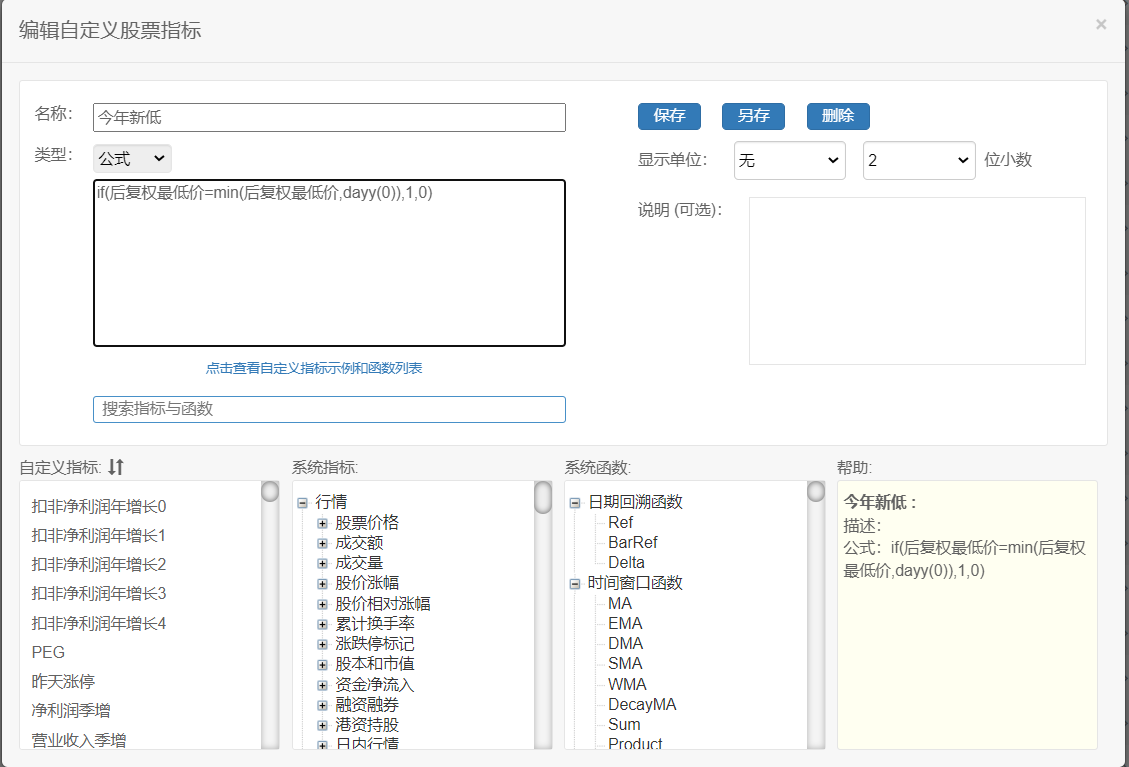Open the 显示单位 dropdown

[789, 161]
